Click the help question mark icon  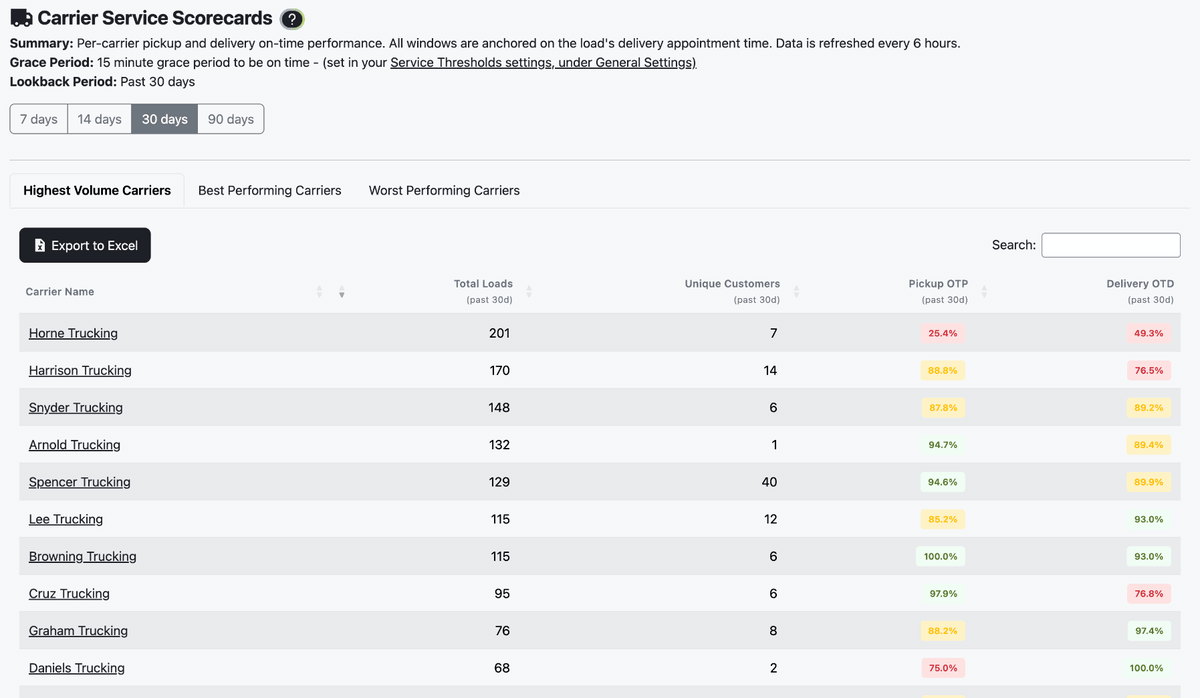click(x=291, y=19)
